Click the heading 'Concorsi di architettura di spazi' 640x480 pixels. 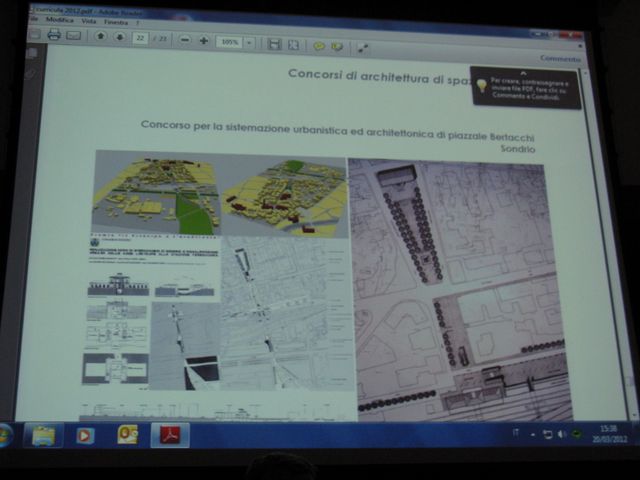tap(380, 76)
